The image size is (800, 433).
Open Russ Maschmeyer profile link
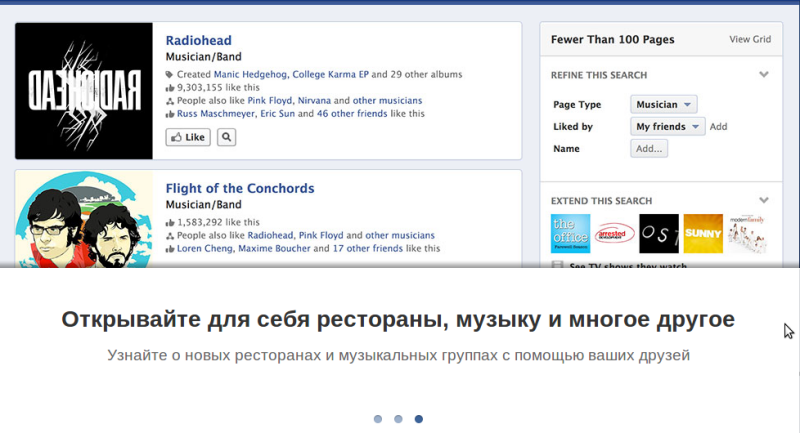pyautogui.click(x=216, y=114)
